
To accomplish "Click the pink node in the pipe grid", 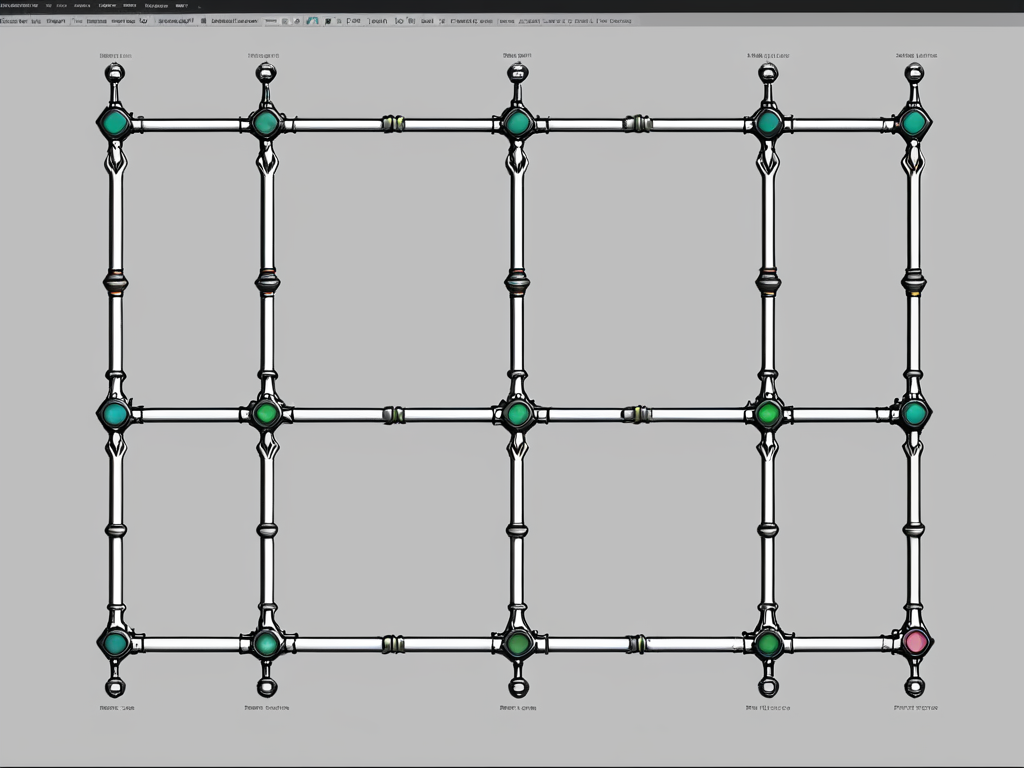I will (x=914, y=642).
